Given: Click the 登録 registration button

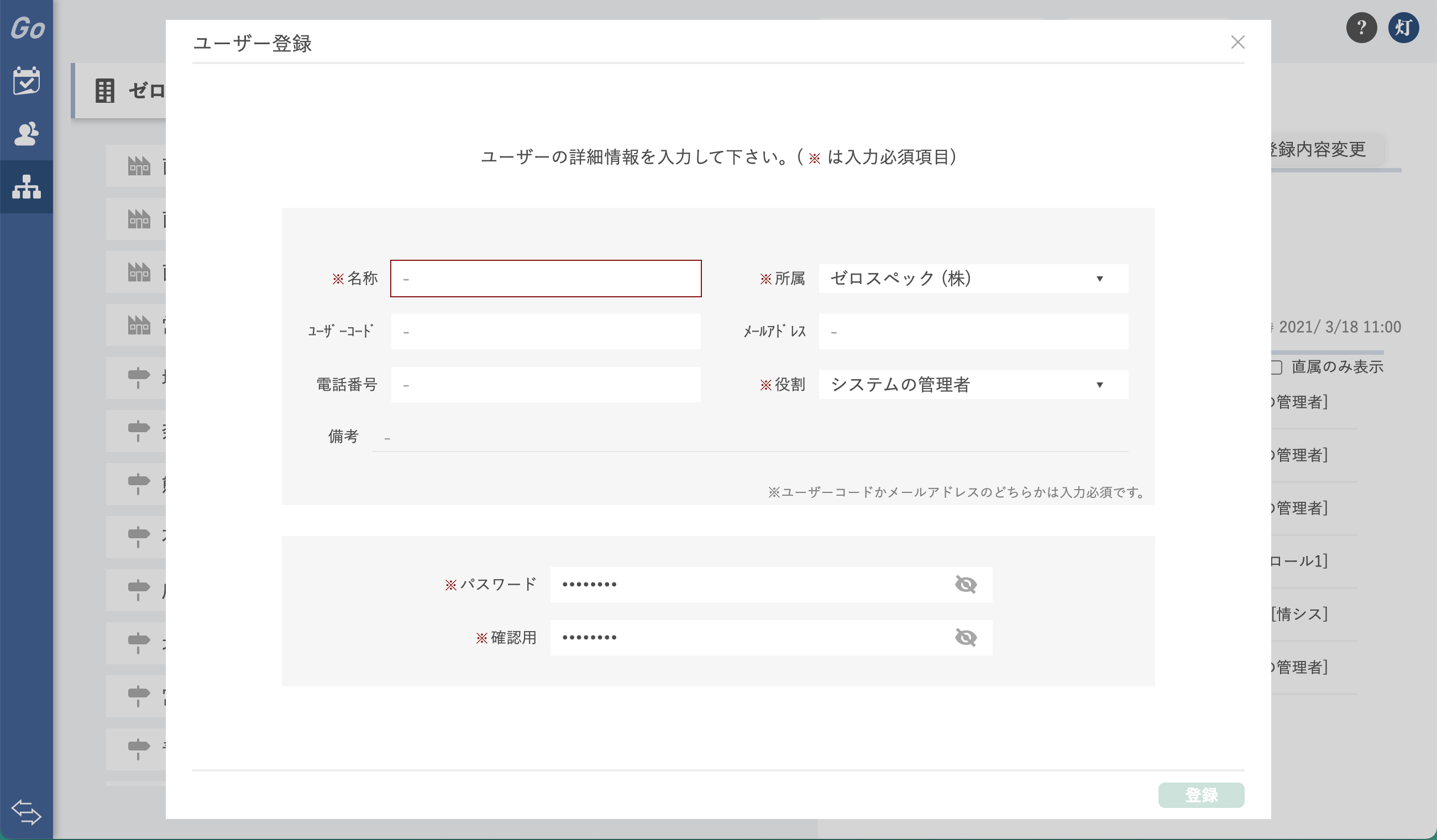Looking at the screenshot, I should point(1201,794).
